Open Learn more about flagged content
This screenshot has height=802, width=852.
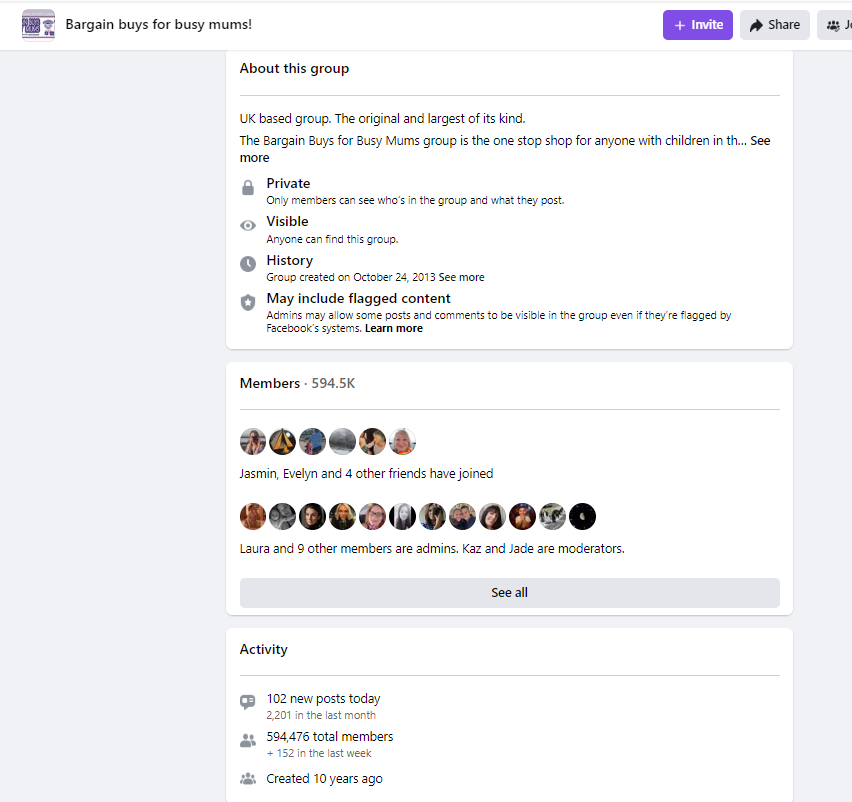tap(394, 328)
